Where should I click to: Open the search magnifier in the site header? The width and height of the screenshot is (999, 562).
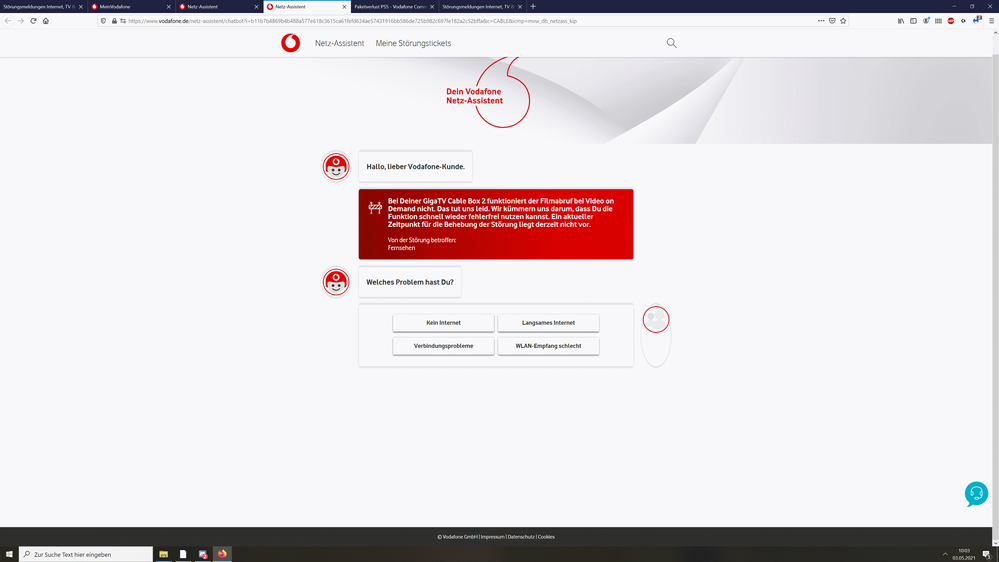pyautogui.click(x=672, y=43)
